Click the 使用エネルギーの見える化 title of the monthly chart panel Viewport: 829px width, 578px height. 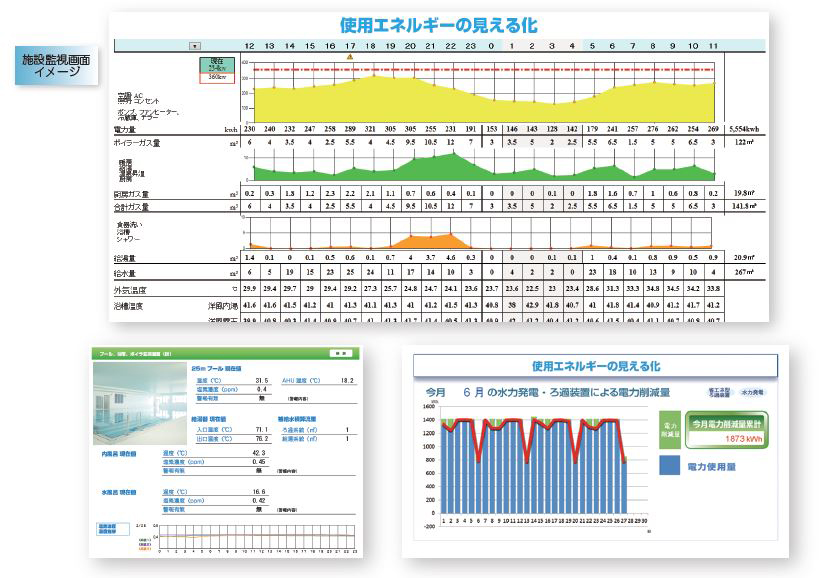(x=596, y=366)
